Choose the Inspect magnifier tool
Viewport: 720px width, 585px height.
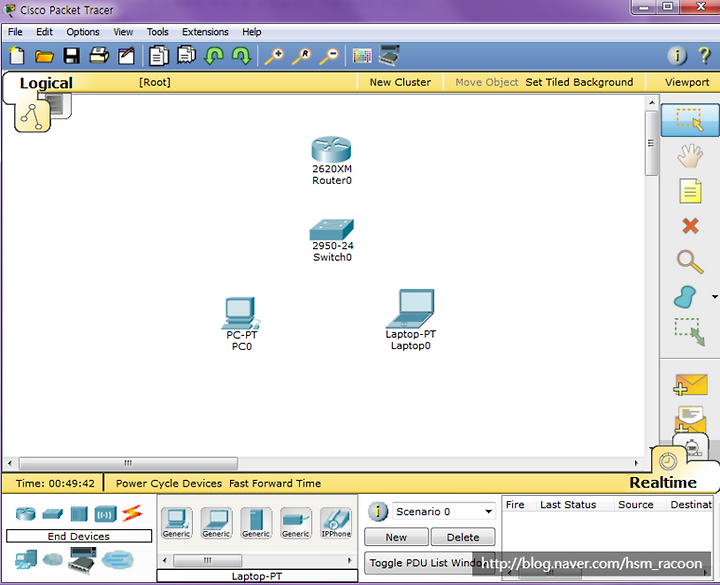(690, 262)
